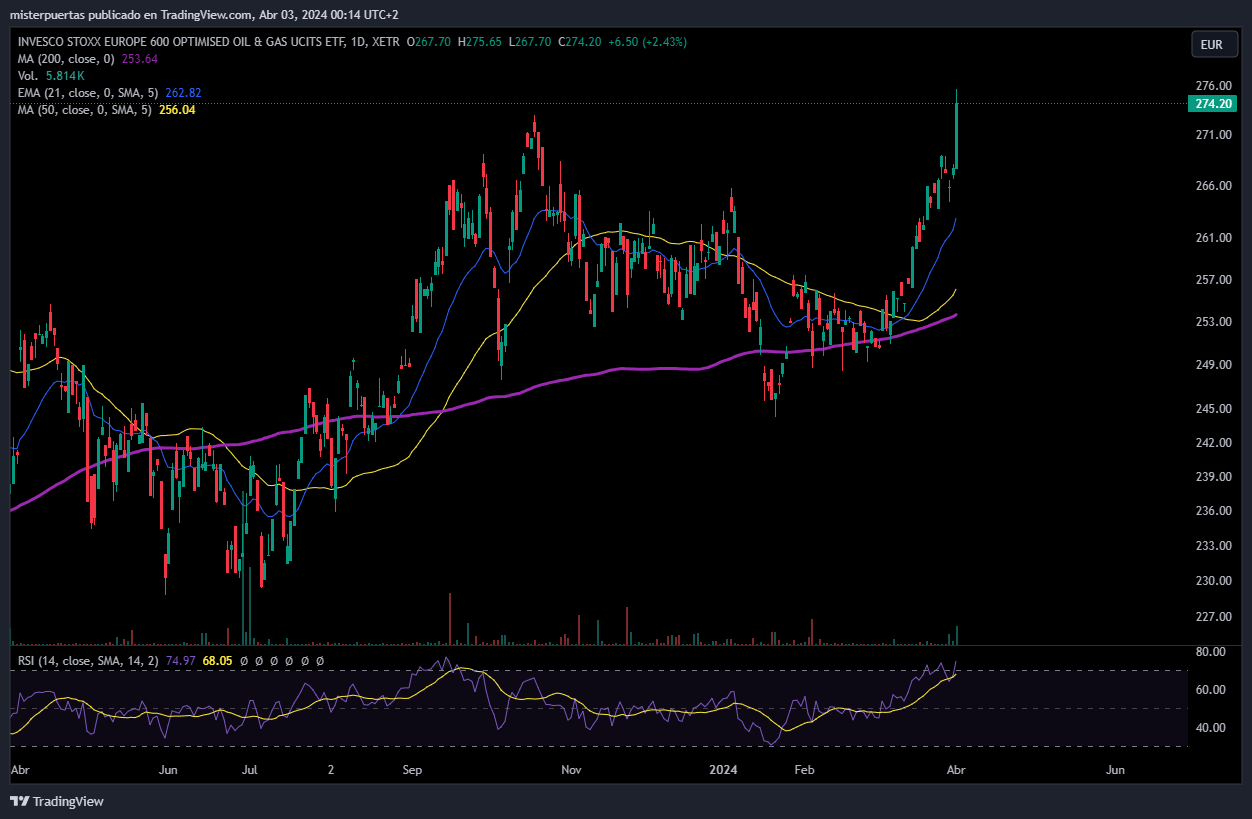Click the 266.00 price axis label
This screenshot has width=1252, height=819.
(x=1213, y=186)
